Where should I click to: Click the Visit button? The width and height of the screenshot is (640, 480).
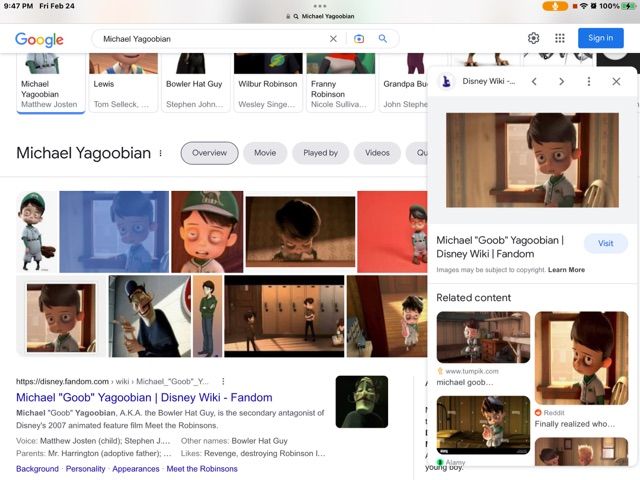click(605, 244)
